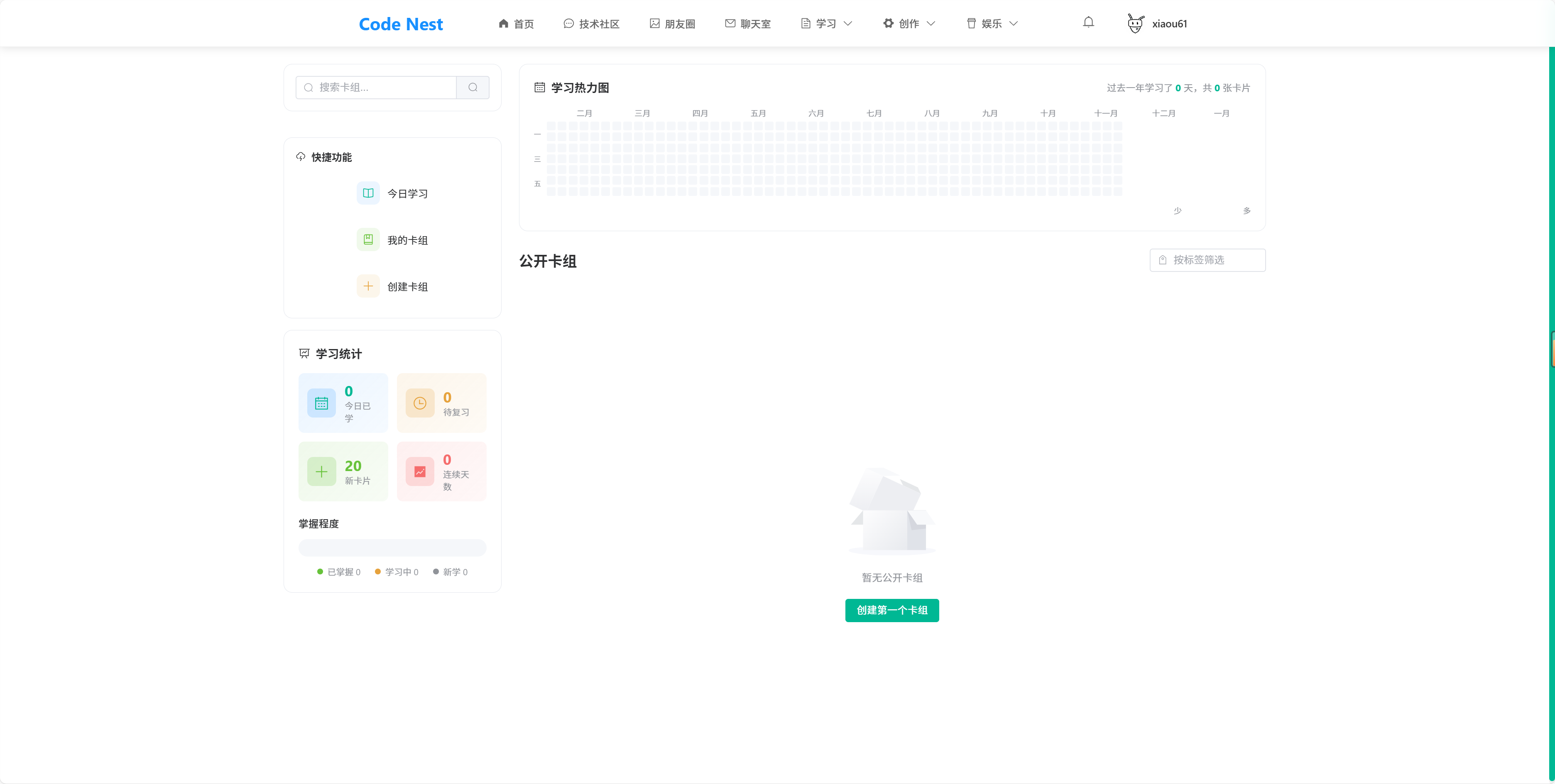Open the 聊天室 nav item

[748, 24]
